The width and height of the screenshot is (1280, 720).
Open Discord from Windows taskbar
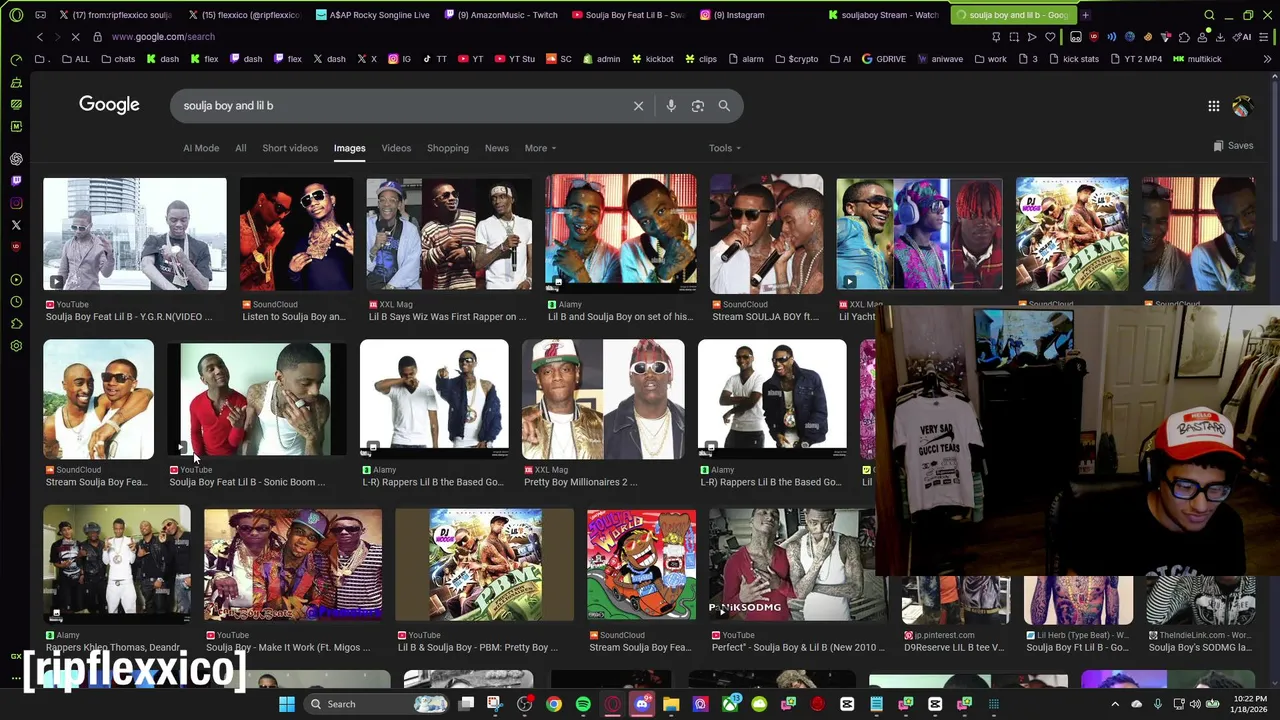(x=642, y=704)
